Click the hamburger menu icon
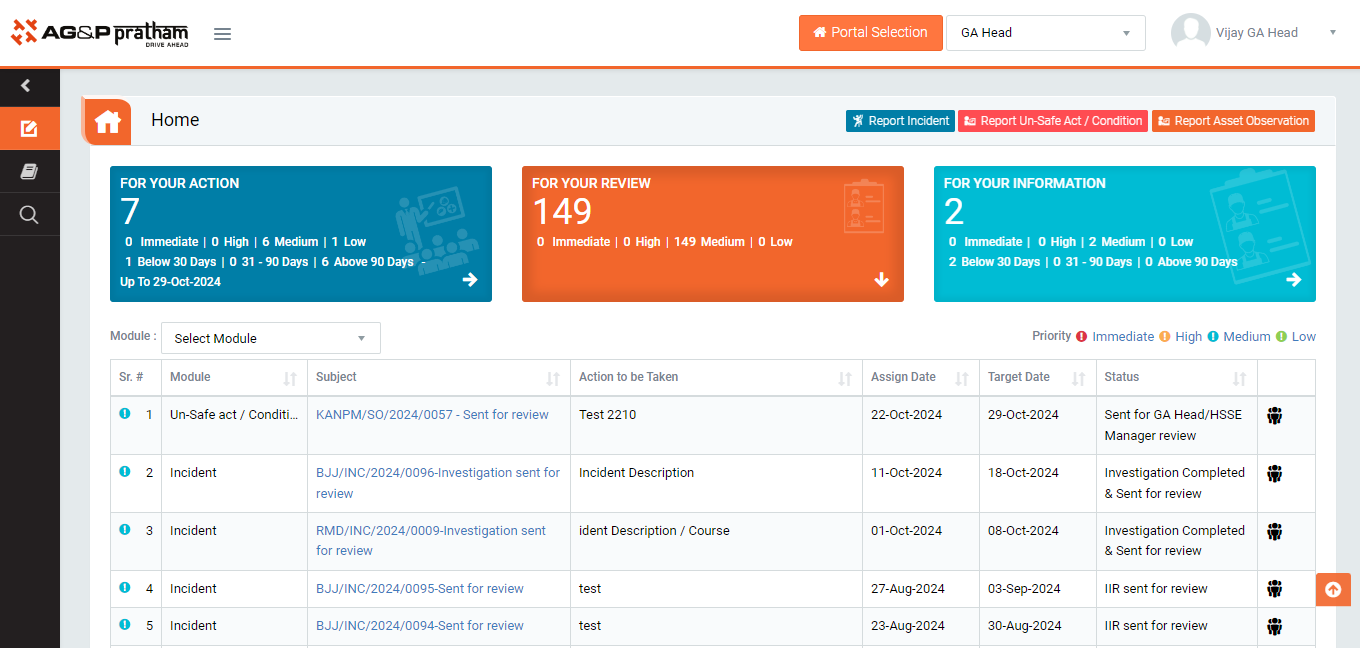 [222, 34]
